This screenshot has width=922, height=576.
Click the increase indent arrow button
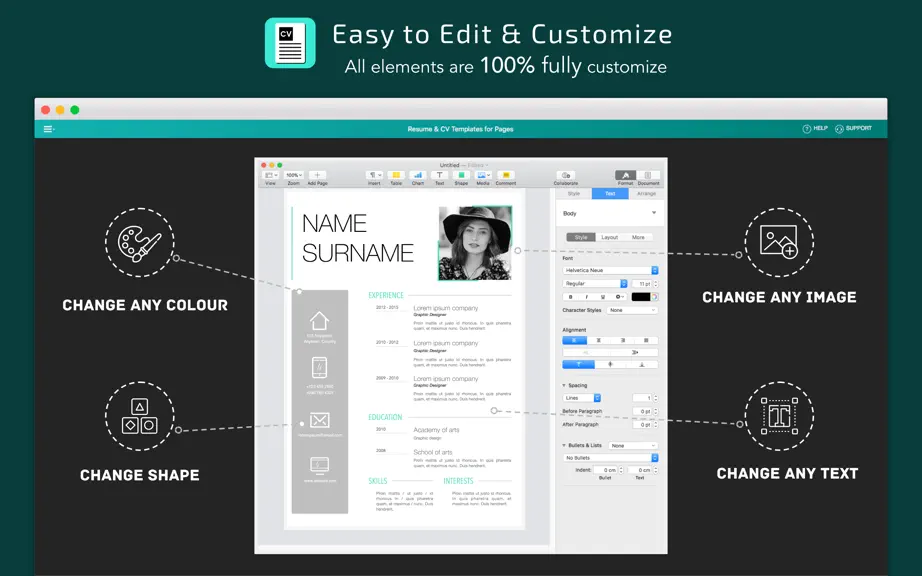pos(634,353)
